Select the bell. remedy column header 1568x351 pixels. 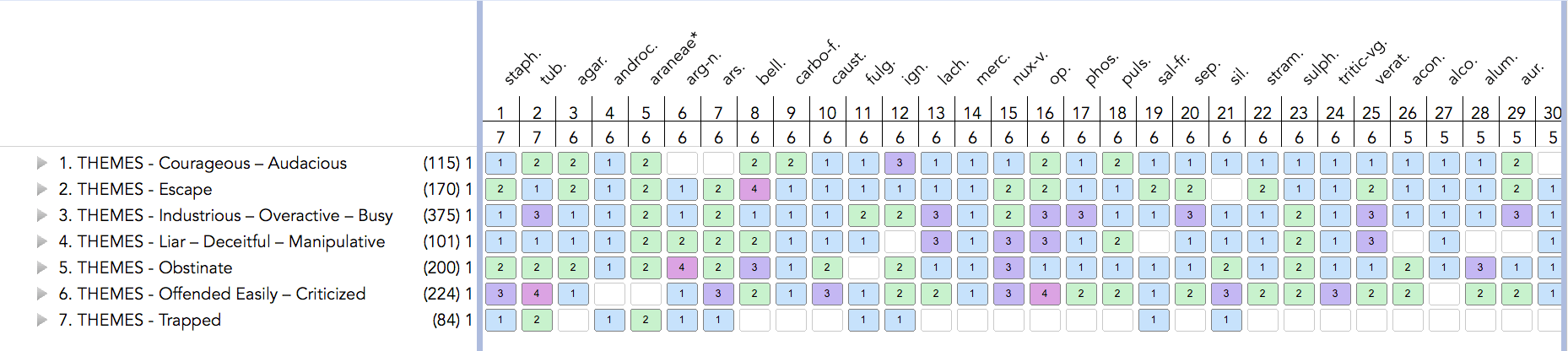(x=771, y=71)
